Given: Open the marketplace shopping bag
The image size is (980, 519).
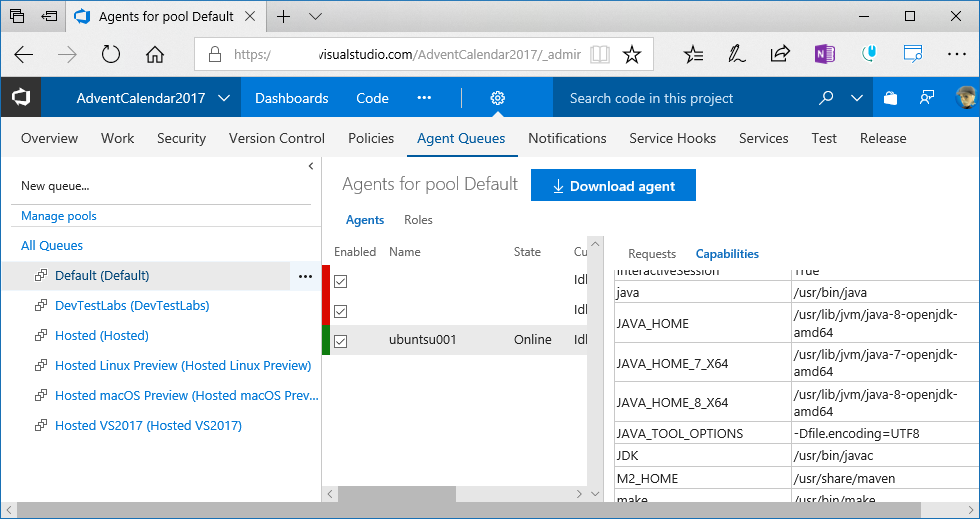Looking at the screenshot, I should (891, 98).
